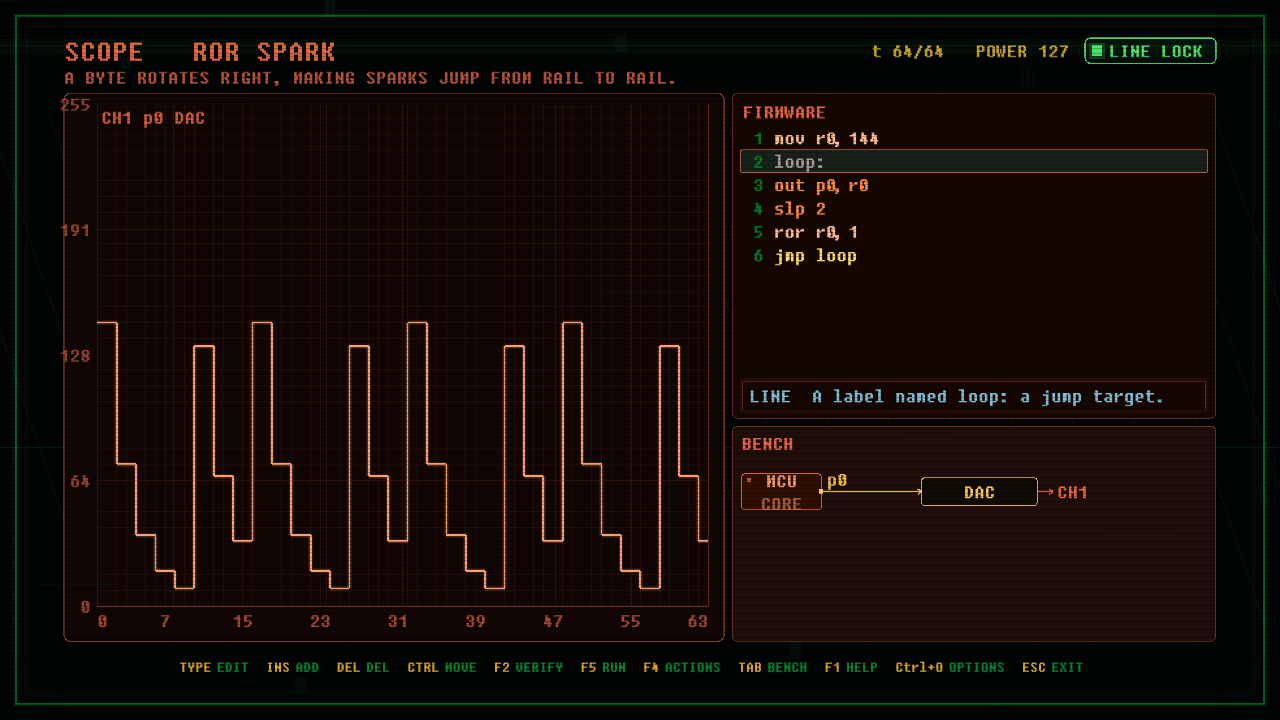Toggle the LINE LOCK indicator
Viewport: 1280px width, 720px height.
[1150, 51]
